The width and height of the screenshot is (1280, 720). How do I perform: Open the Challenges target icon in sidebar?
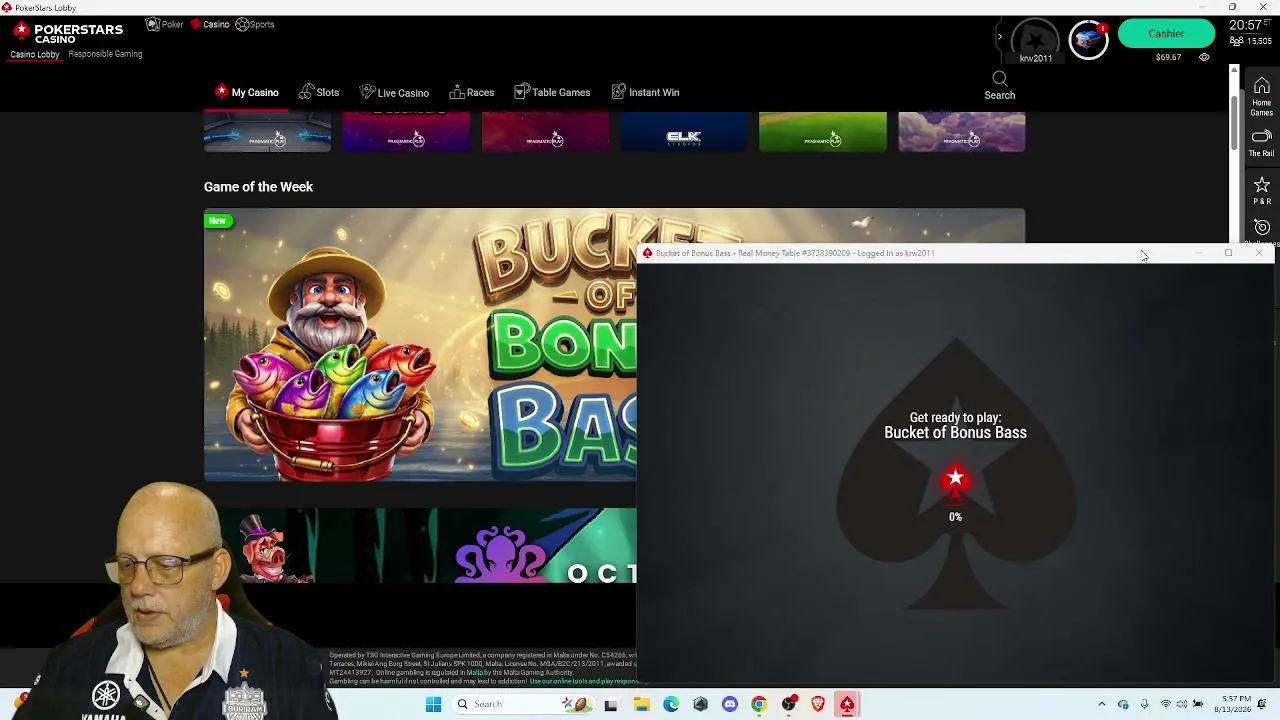(1262, 228)
